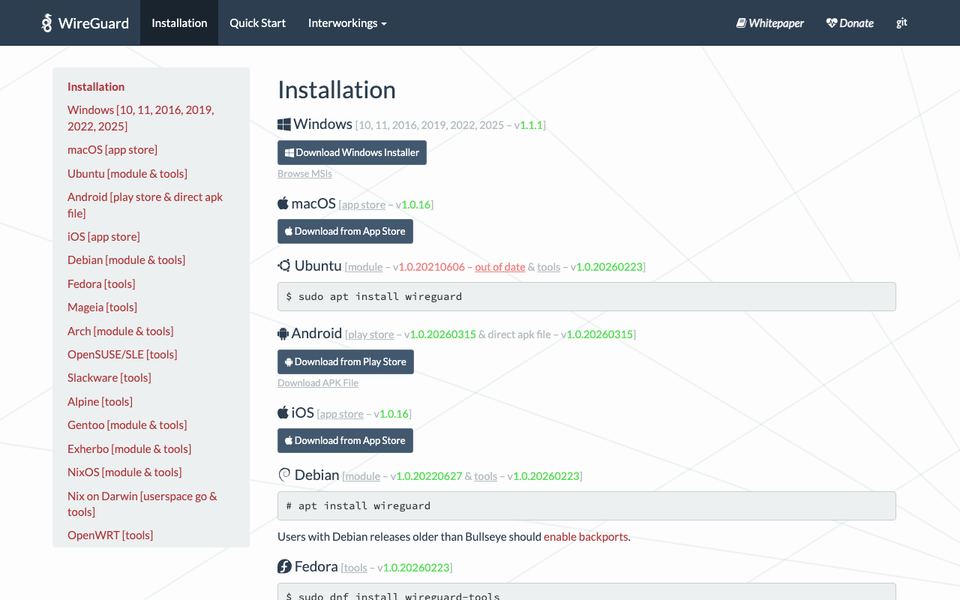Viewport: 960px width, 600px height.
Task: Click the Debian tools link in heading
Action: coord(486,476)
